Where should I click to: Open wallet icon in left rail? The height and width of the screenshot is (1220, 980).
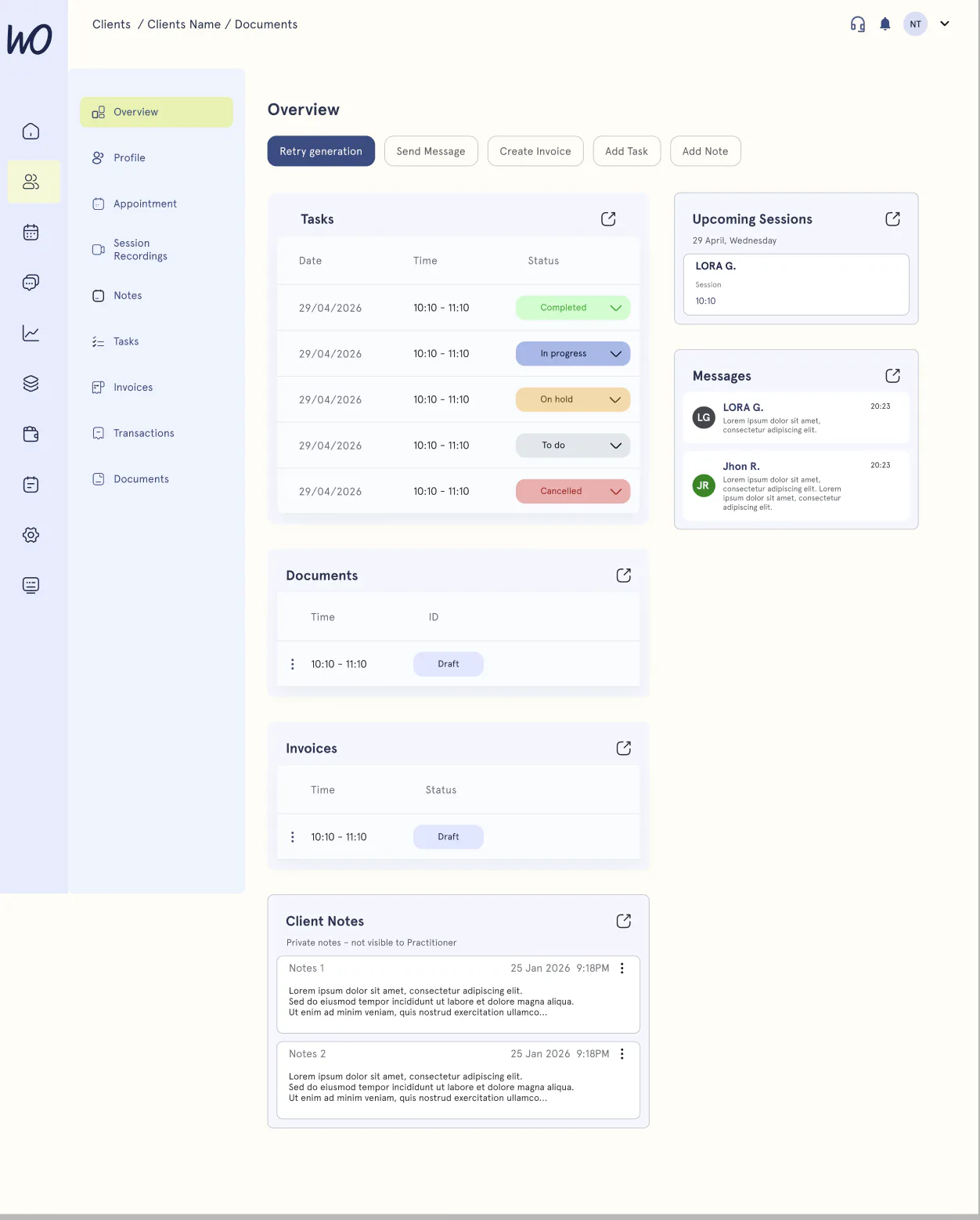point(31,434)
